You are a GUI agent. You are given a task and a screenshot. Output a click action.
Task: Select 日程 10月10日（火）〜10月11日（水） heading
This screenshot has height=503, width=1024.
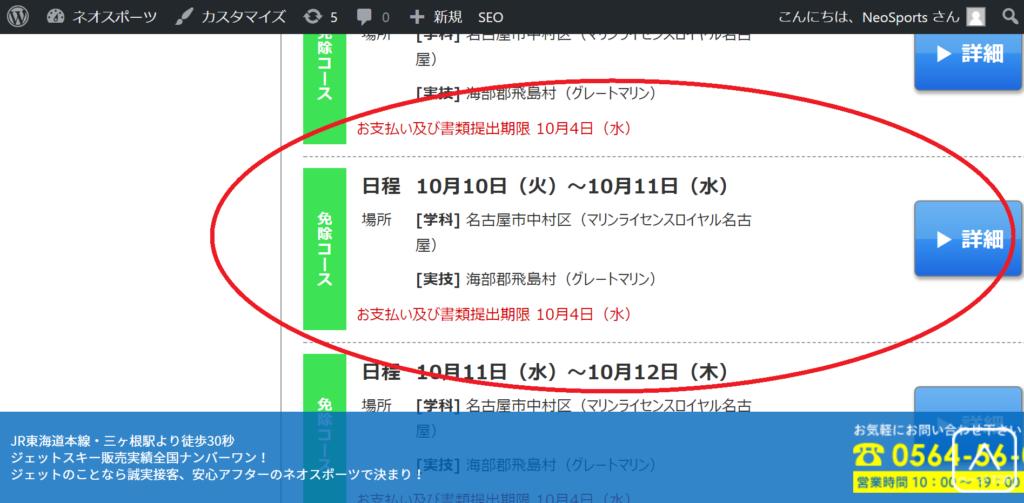coord(545,187)
